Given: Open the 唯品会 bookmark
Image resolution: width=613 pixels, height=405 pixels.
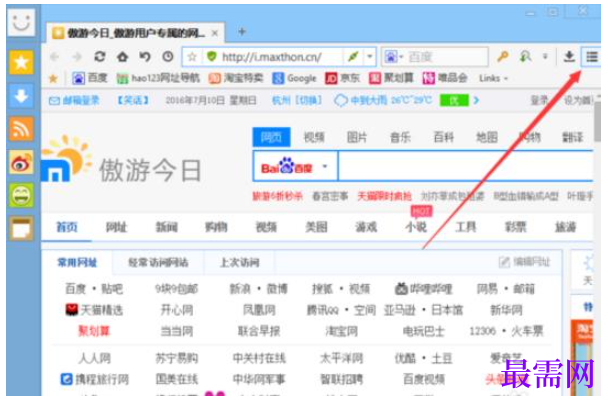Looking at the screenshot, I should 445,79.
